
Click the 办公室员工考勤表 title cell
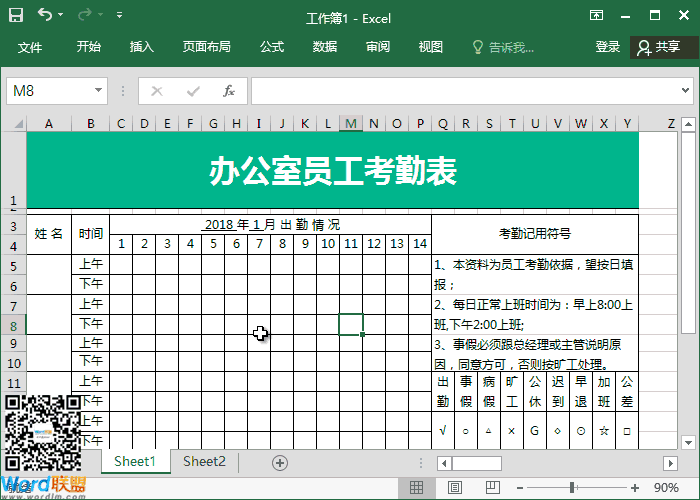tap(333, 170)
